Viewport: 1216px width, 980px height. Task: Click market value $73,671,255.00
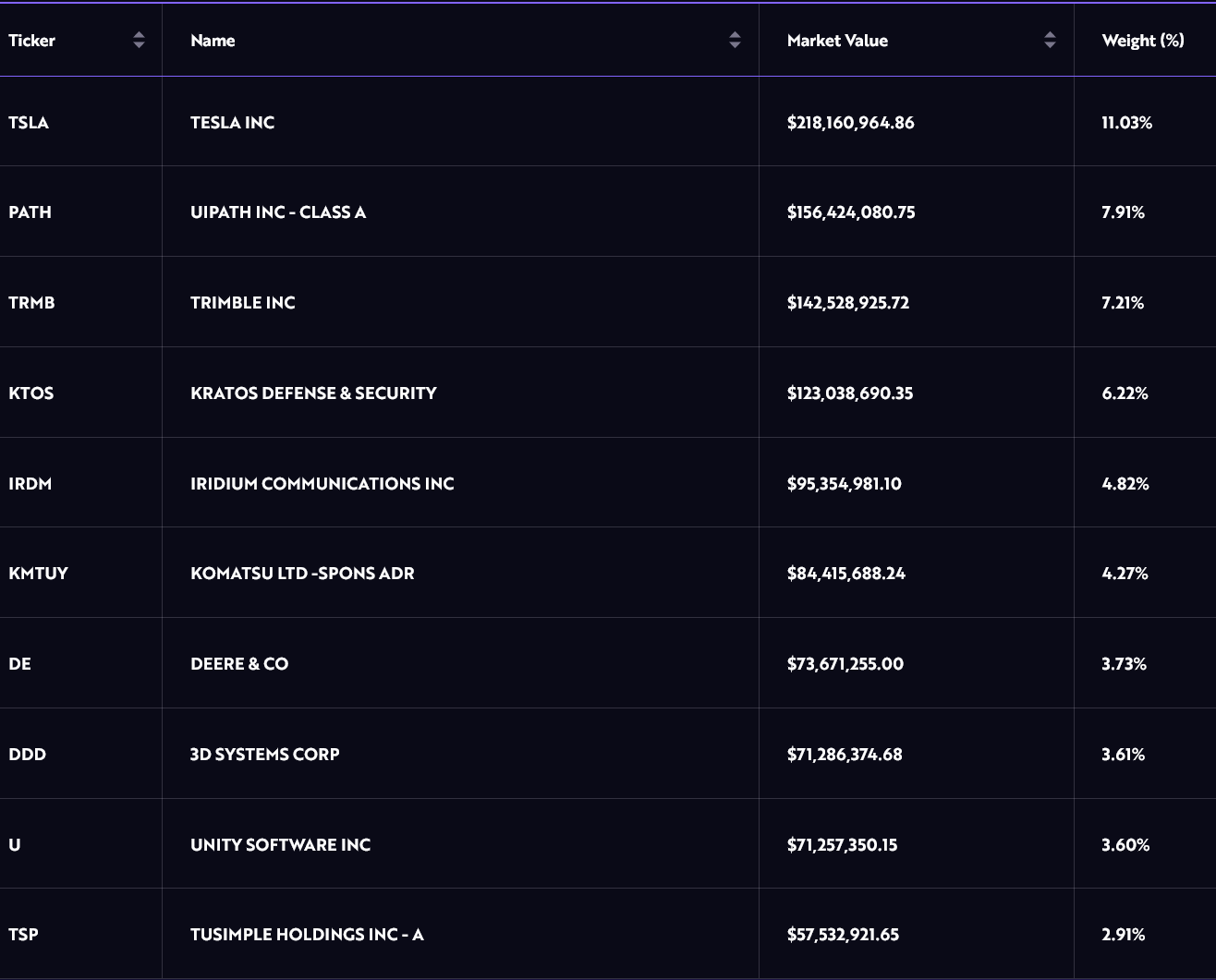click(x=845, y=664)
